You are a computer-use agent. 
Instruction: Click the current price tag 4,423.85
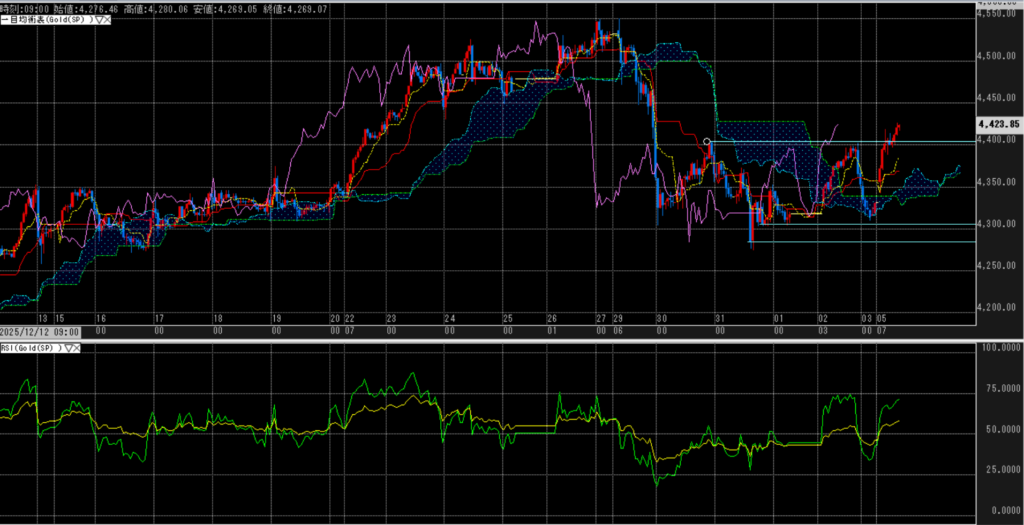pyautogui.click(x=998, y=125)
